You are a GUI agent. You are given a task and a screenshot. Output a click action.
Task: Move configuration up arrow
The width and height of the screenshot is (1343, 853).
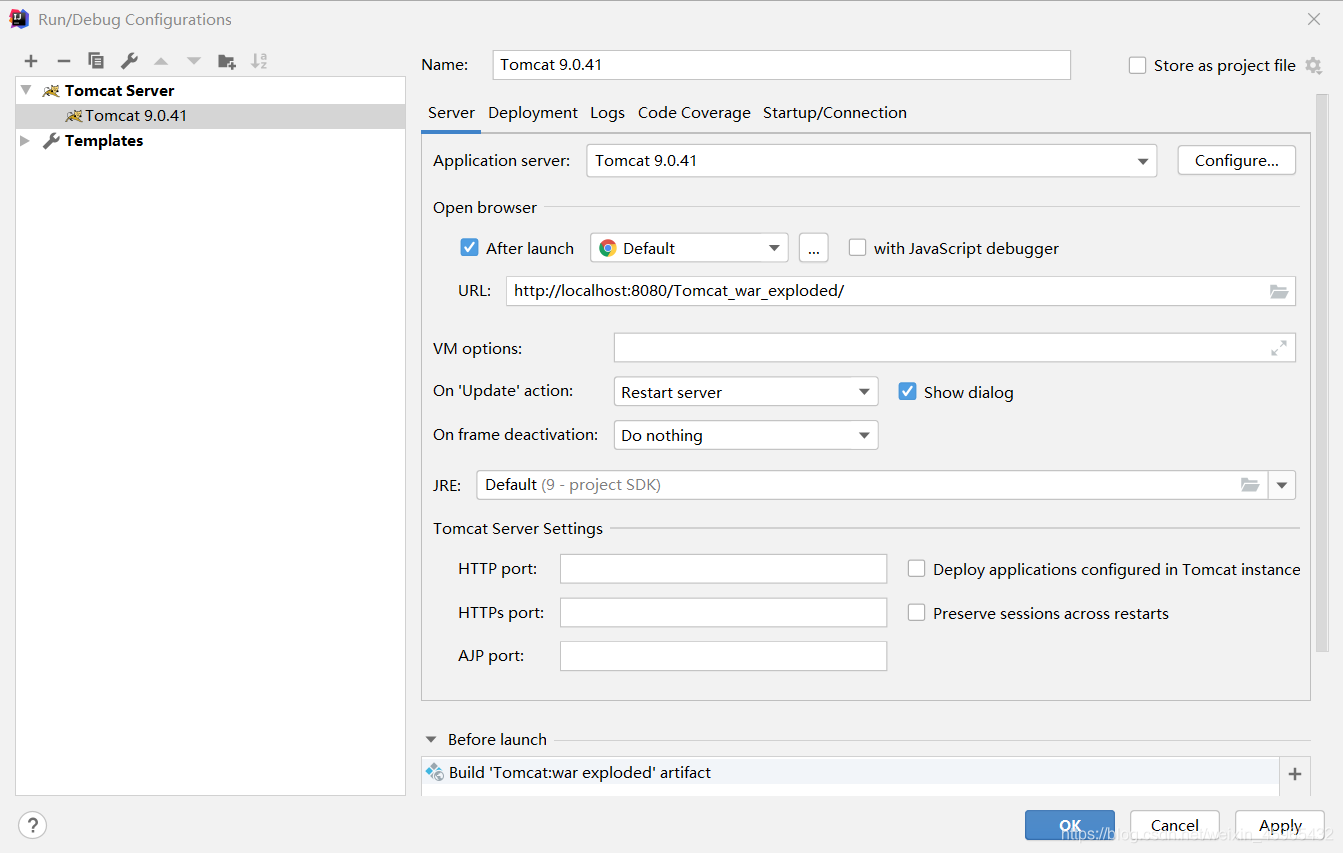pos(161,61)
